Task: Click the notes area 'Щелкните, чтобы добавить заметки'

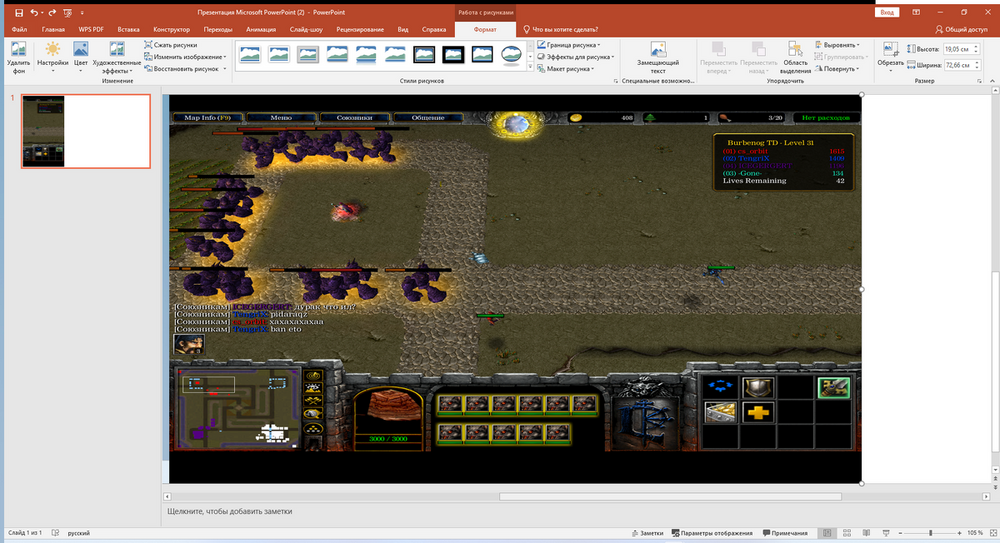Action: (230, 511)
